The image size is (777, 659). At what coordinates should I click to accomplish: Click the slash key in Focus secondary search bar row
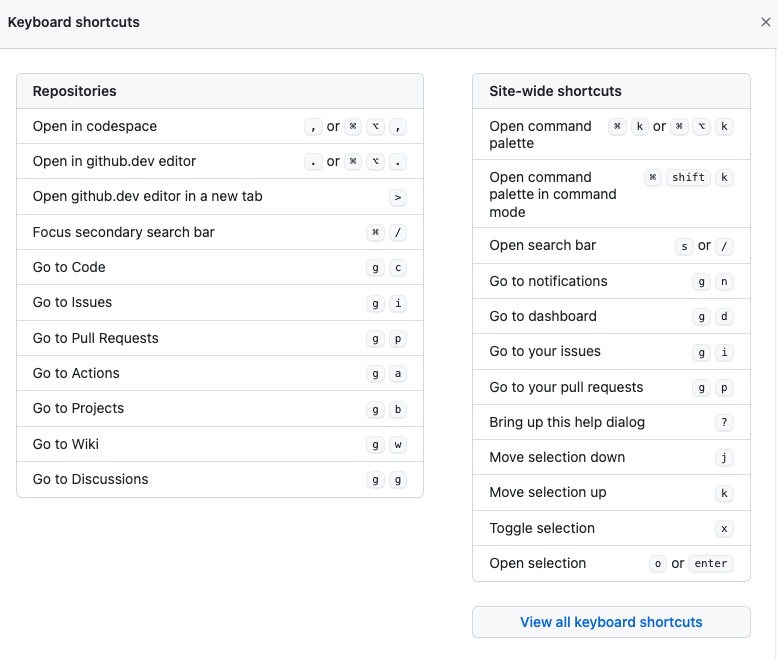[x=398, y=233]
